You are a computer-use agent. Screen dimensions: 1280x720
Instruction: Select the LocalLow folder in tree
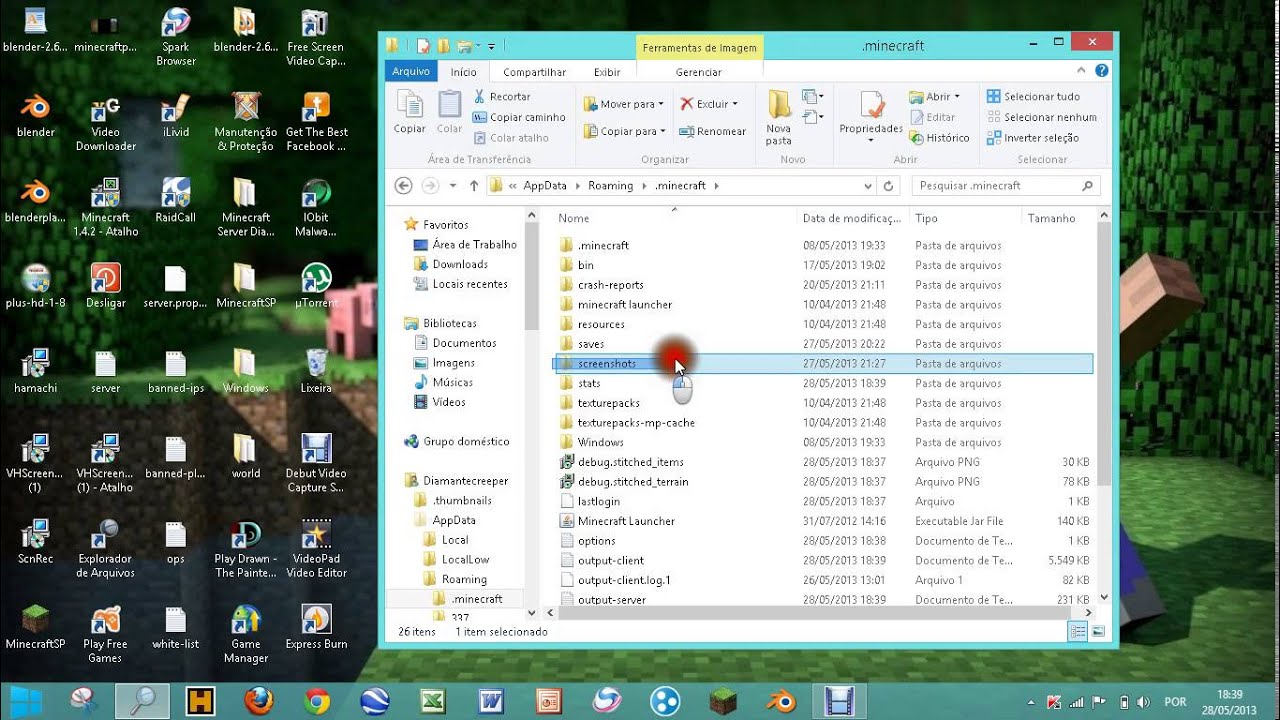tap(465, 559)
